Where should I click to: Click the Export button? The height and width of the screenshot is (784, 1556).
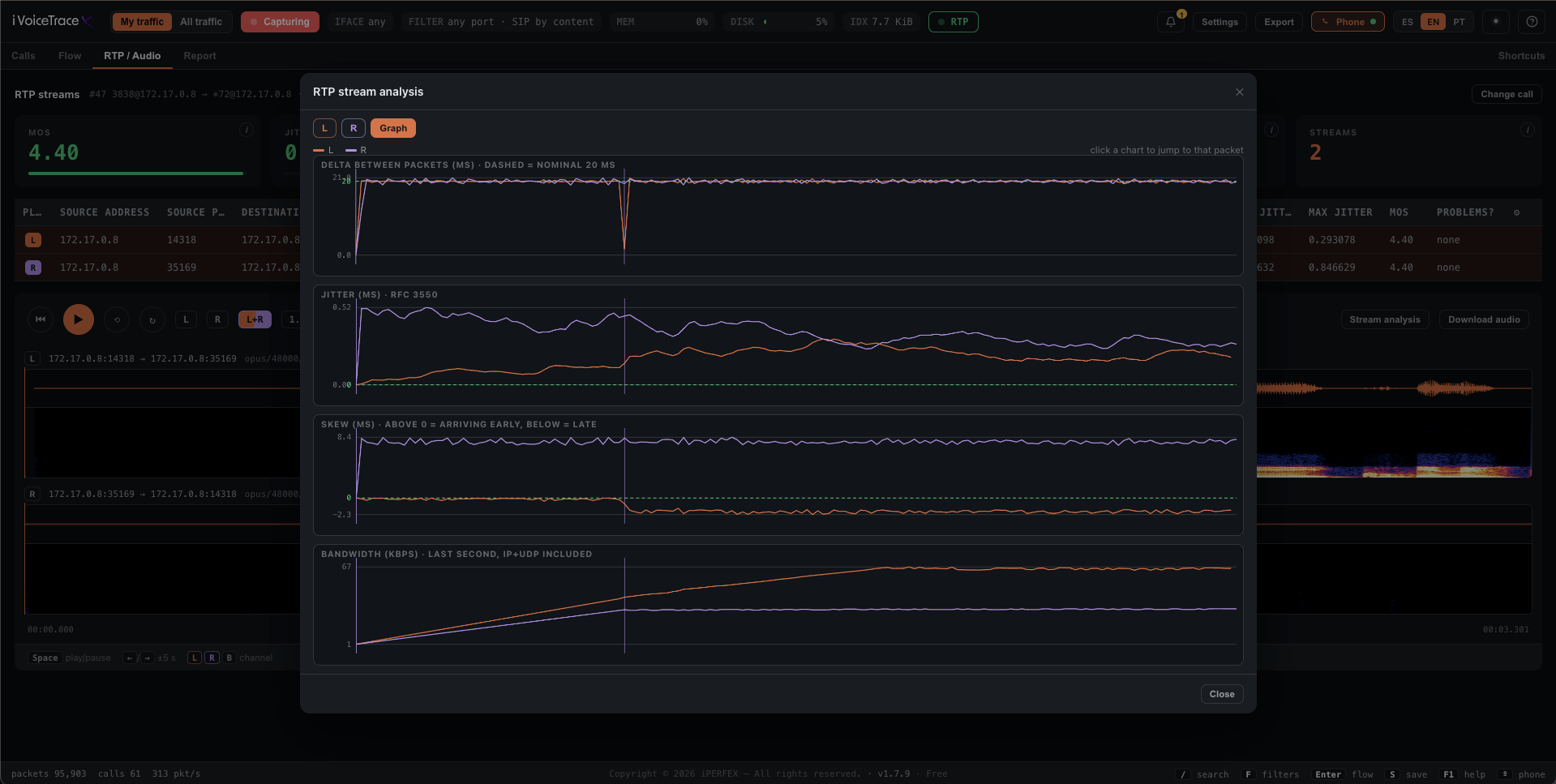pyautogui.click(x=1279, y=22)
